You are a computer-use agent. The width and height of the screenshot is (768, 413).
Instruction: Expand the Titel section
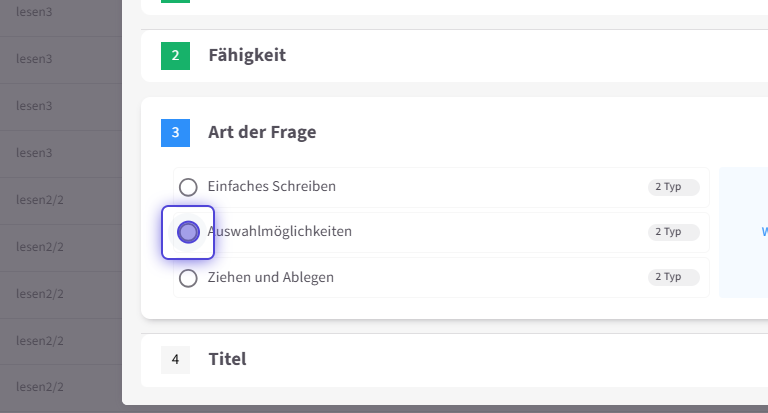(227, 359)
